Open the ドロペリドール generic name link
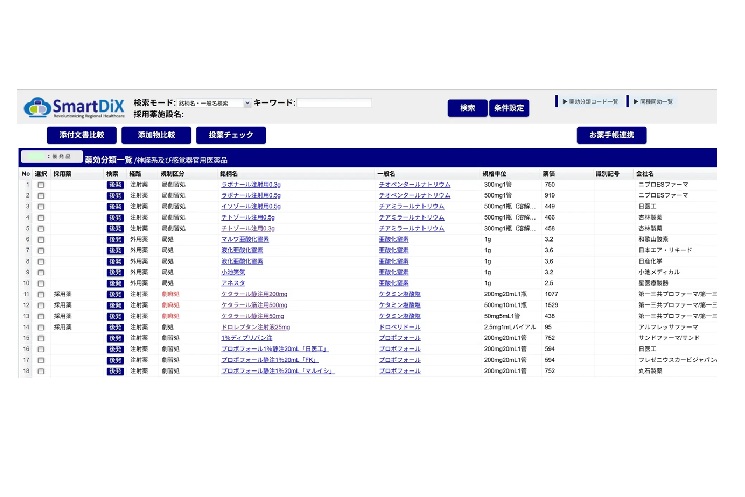745x497 pixels. coord(400,327)
